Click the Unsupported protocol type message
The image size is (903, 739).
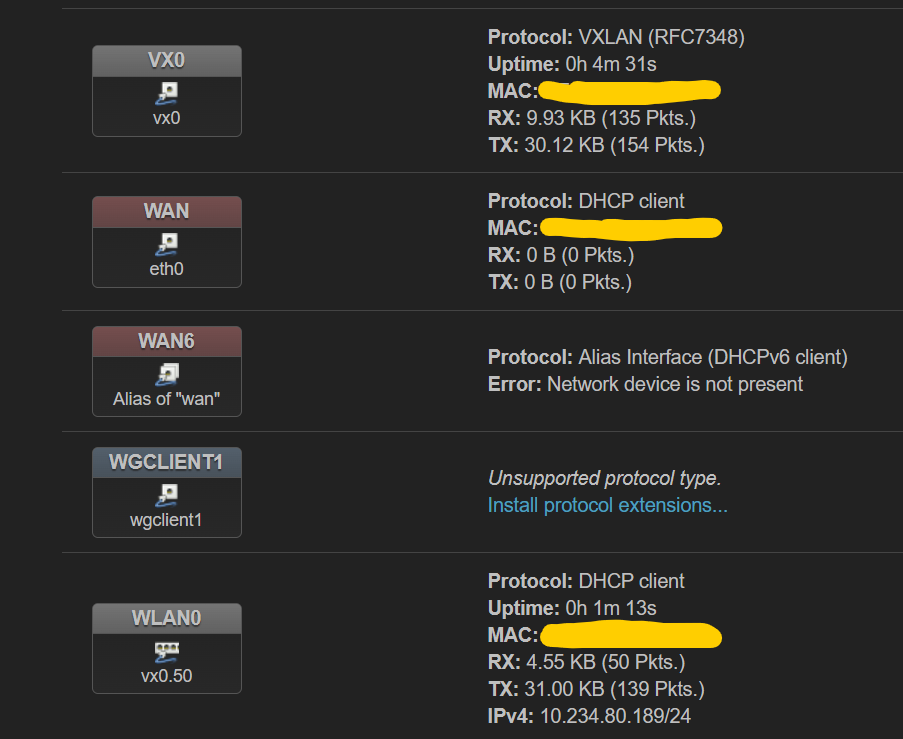click(604, 478)
